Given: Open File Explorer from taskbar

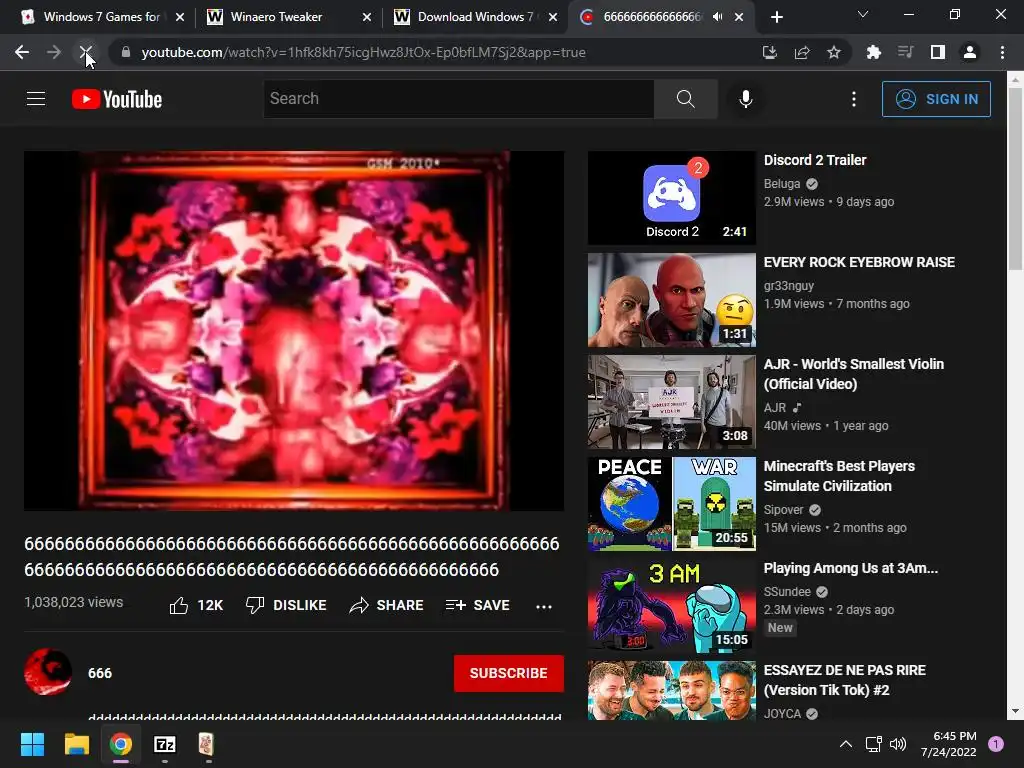Looking at the screenshot, I should pos(76,744).
